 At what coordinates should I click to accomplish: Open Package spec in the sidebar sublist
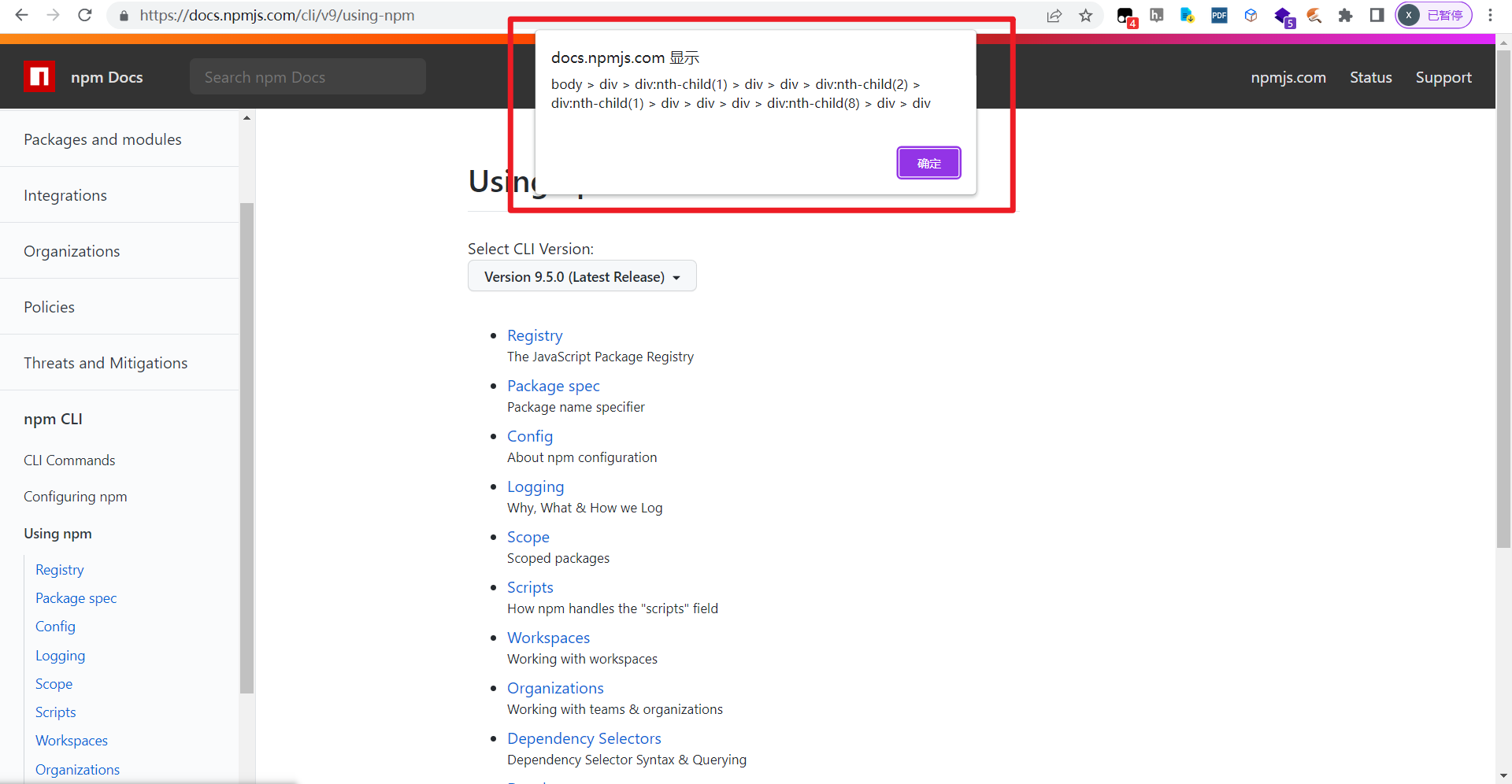point(76,598)
